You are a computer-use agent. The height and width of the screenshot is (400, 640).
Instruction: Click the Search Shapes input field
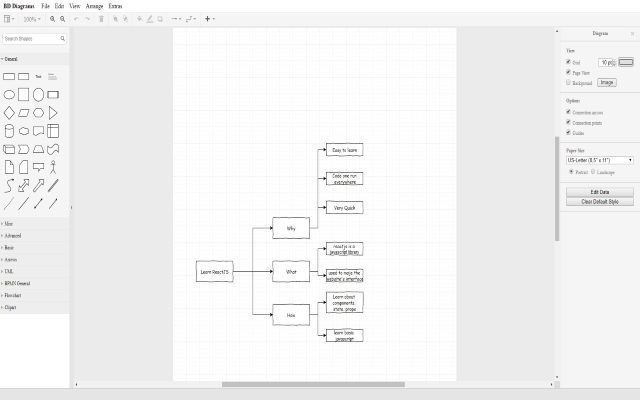[32, 39]
